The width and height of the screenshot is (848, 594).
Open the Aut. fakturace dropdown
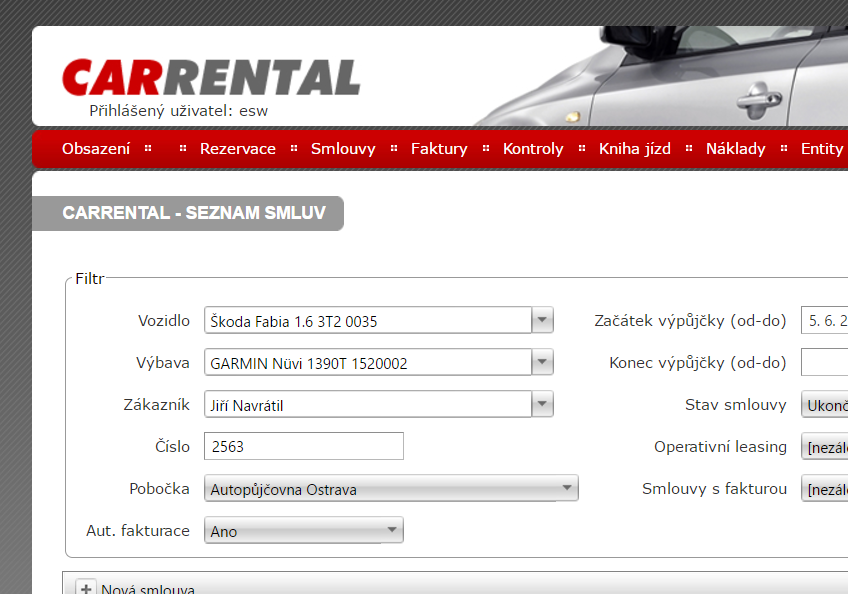303,531
